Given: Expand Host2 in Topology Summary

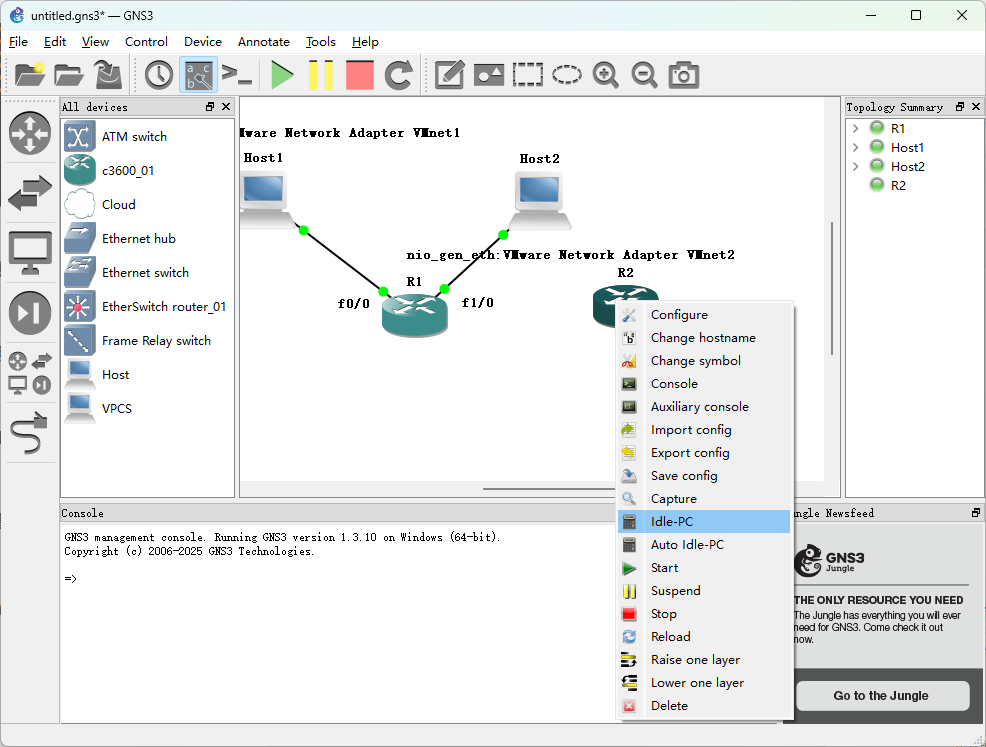Looking at the screenshot, I should click(855, 167).
